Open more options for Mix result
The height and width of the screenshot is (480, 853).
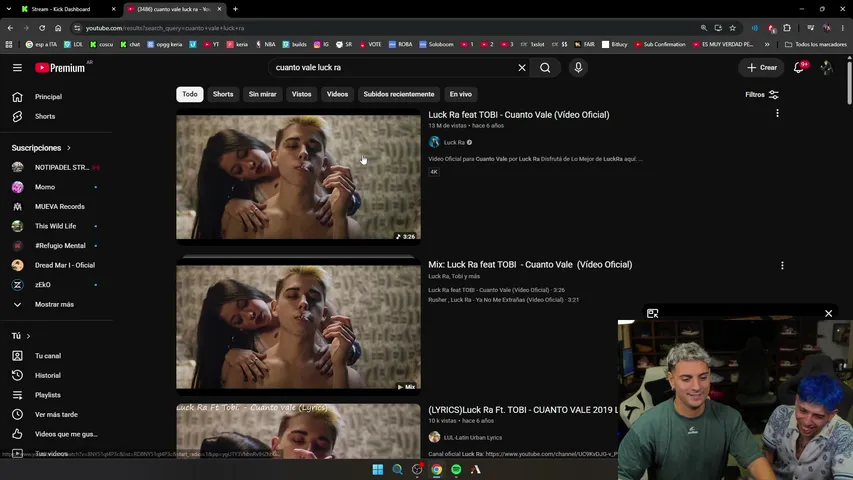click(782, 266)
